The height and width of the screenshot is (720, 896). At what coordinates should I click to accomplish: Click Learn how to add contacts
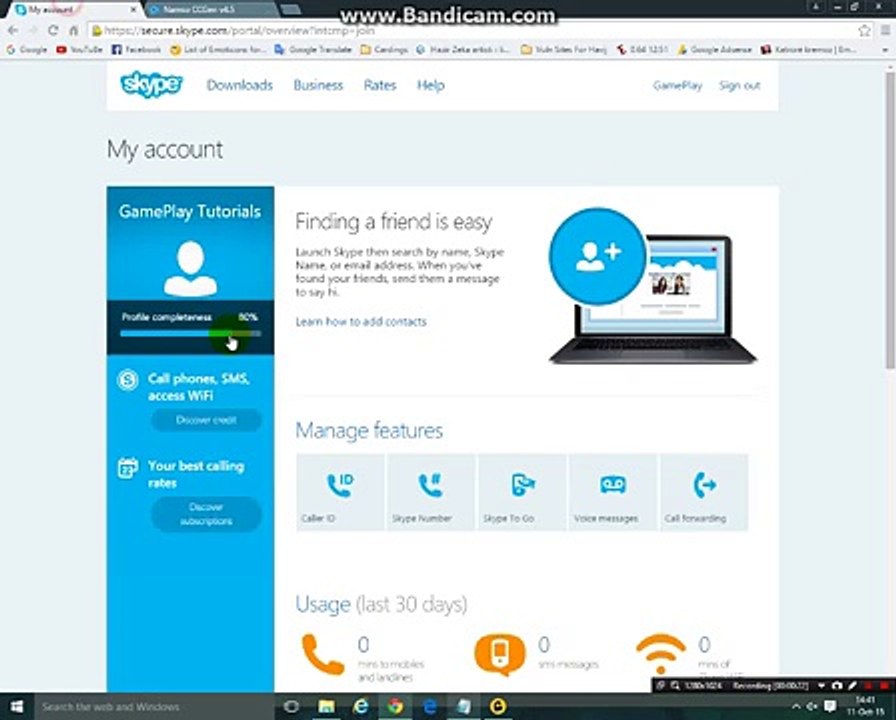click(x=361, y=322)
